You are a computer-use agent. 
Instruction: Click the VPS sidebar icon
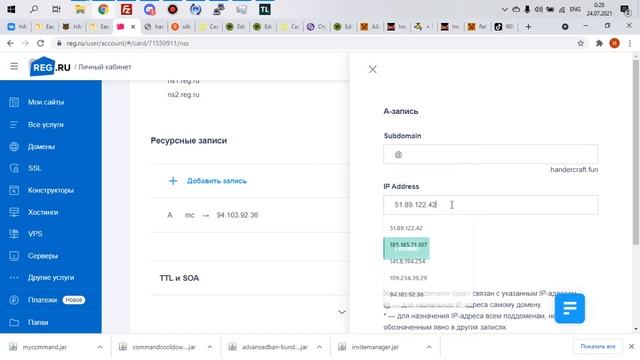point(14,234)
